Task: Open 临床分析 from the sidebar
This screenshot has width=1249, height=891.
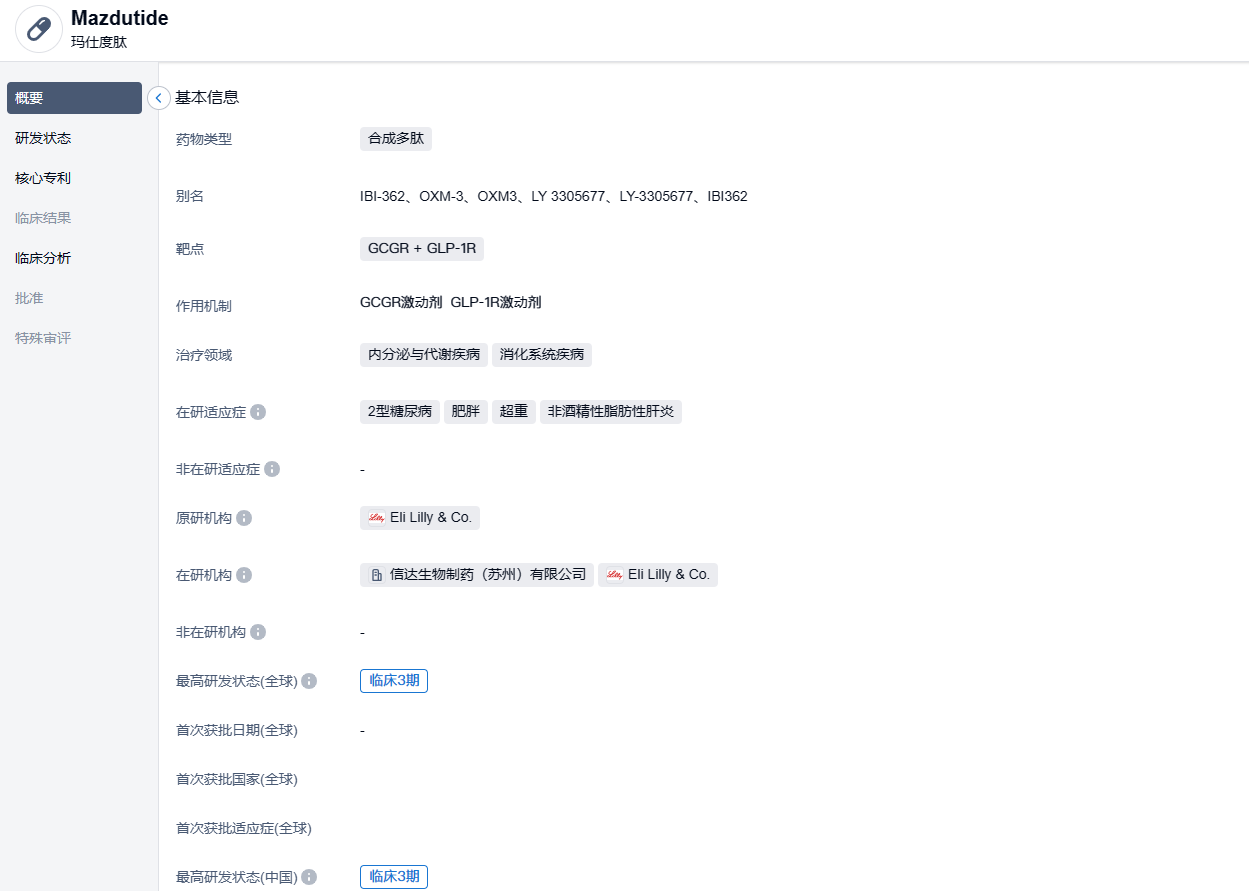Action: point(43,258)
